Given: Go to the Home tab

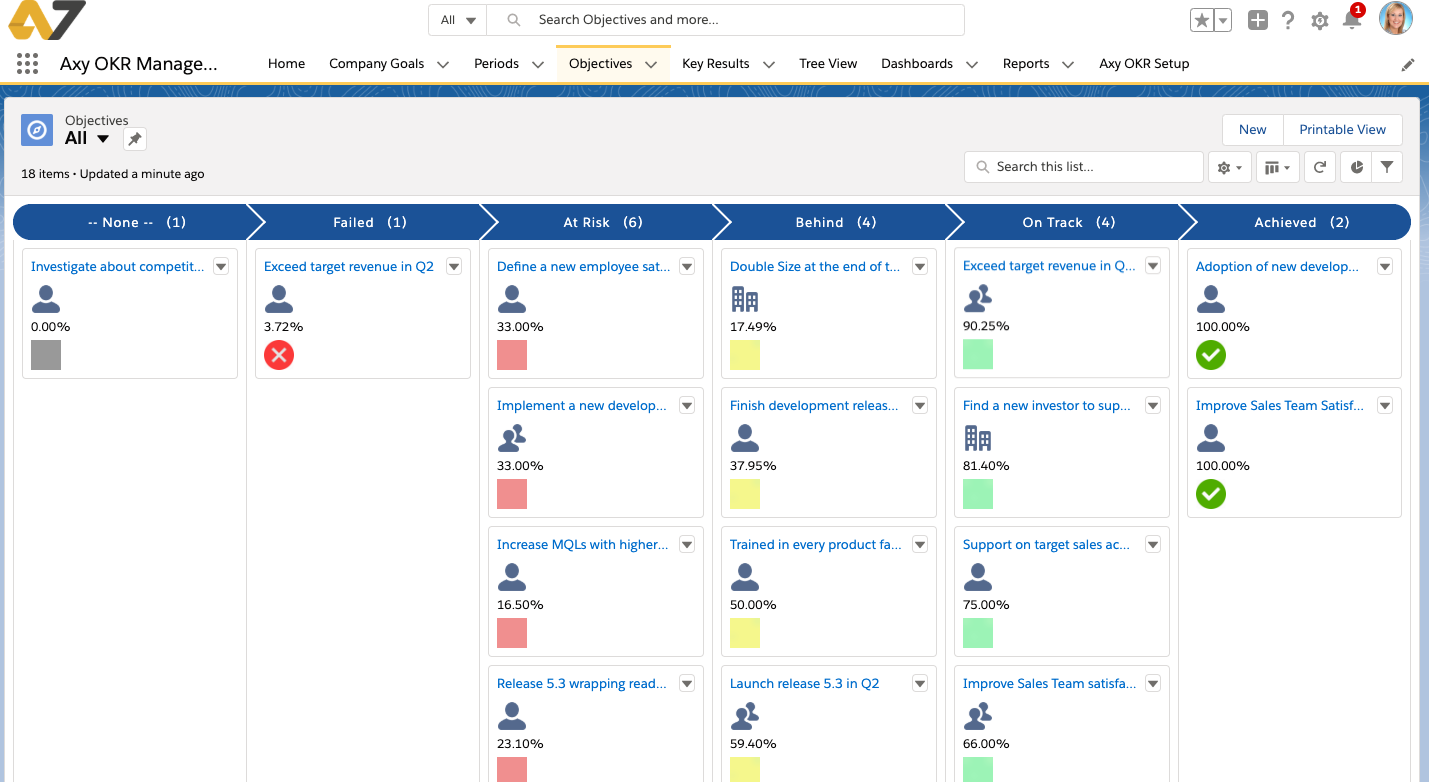Looking at the screenshot, I should point(286,64).
